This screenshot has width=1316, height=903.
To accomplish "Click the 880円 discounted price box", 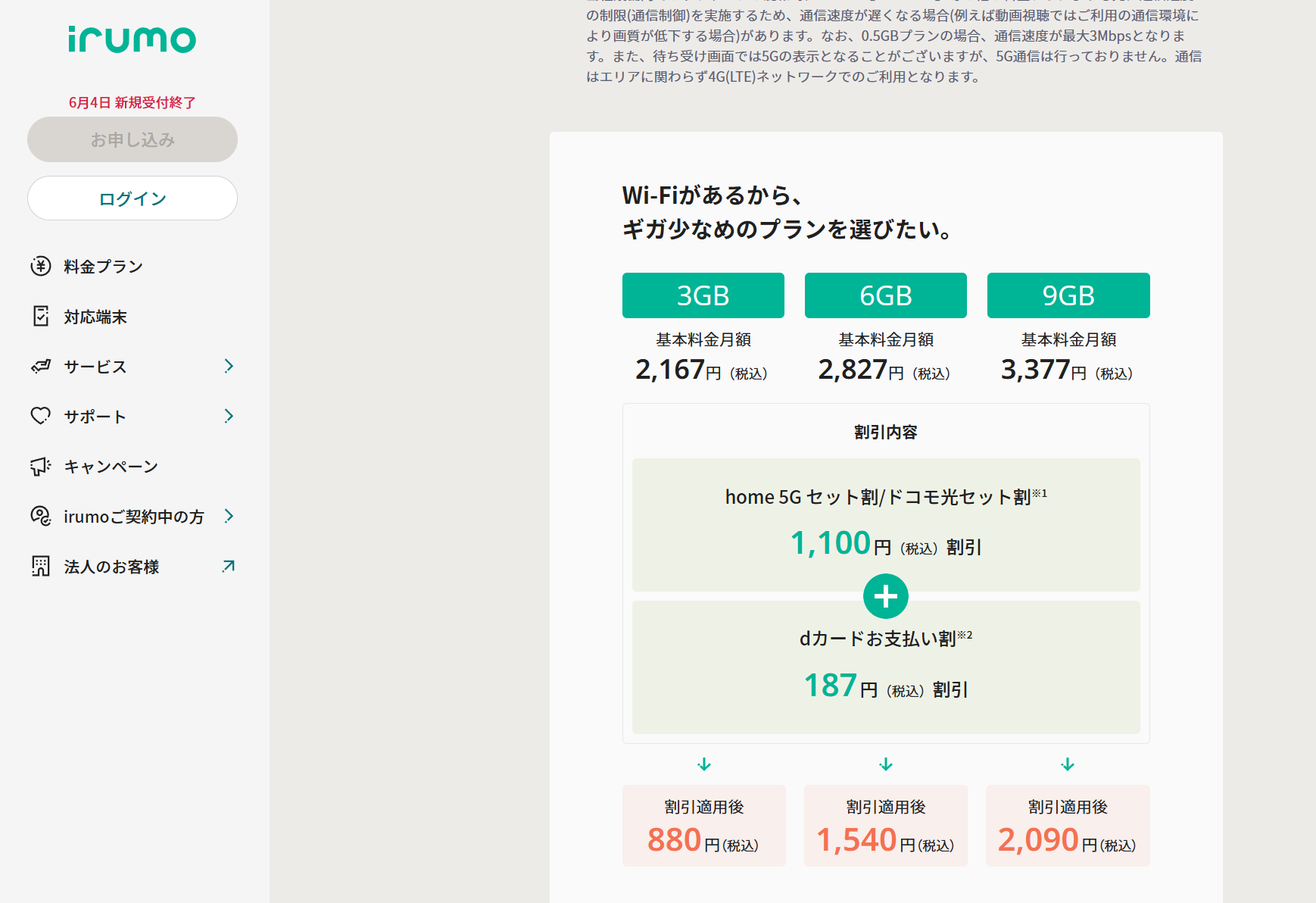I will pyautogui.click(x=703, y=825).
